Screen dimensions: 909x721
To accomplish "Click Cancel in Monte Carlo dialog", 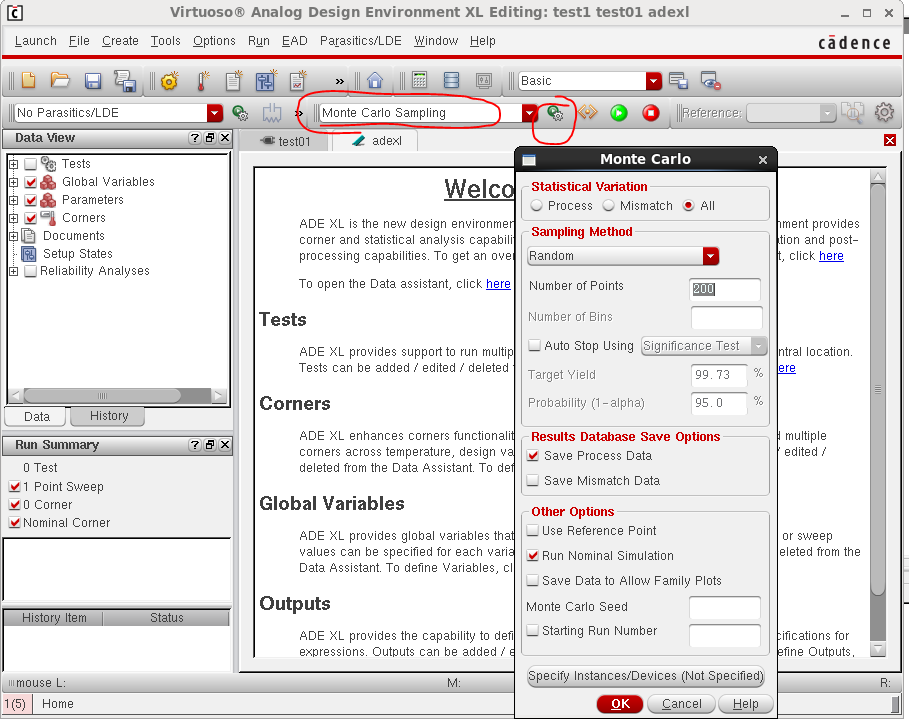I will [x=681, y=704].
